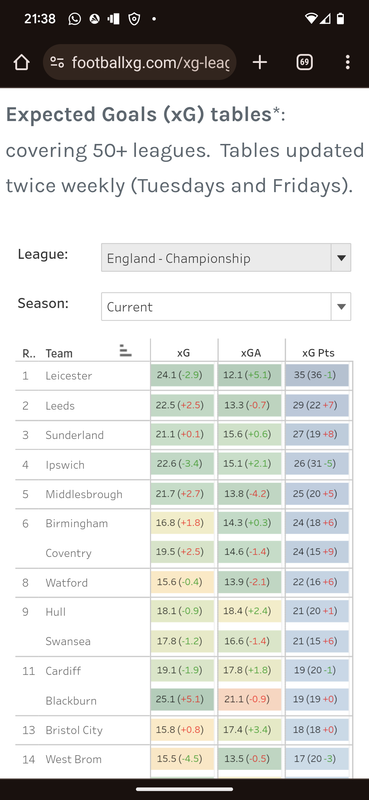
Task: Select the xG Pts column header
Action: coord(318,353)
